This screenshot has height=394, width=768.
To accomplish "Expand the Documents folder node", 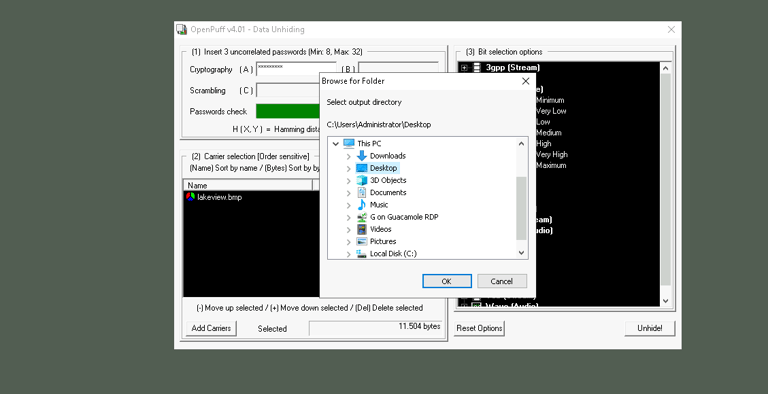I will 348,193.
